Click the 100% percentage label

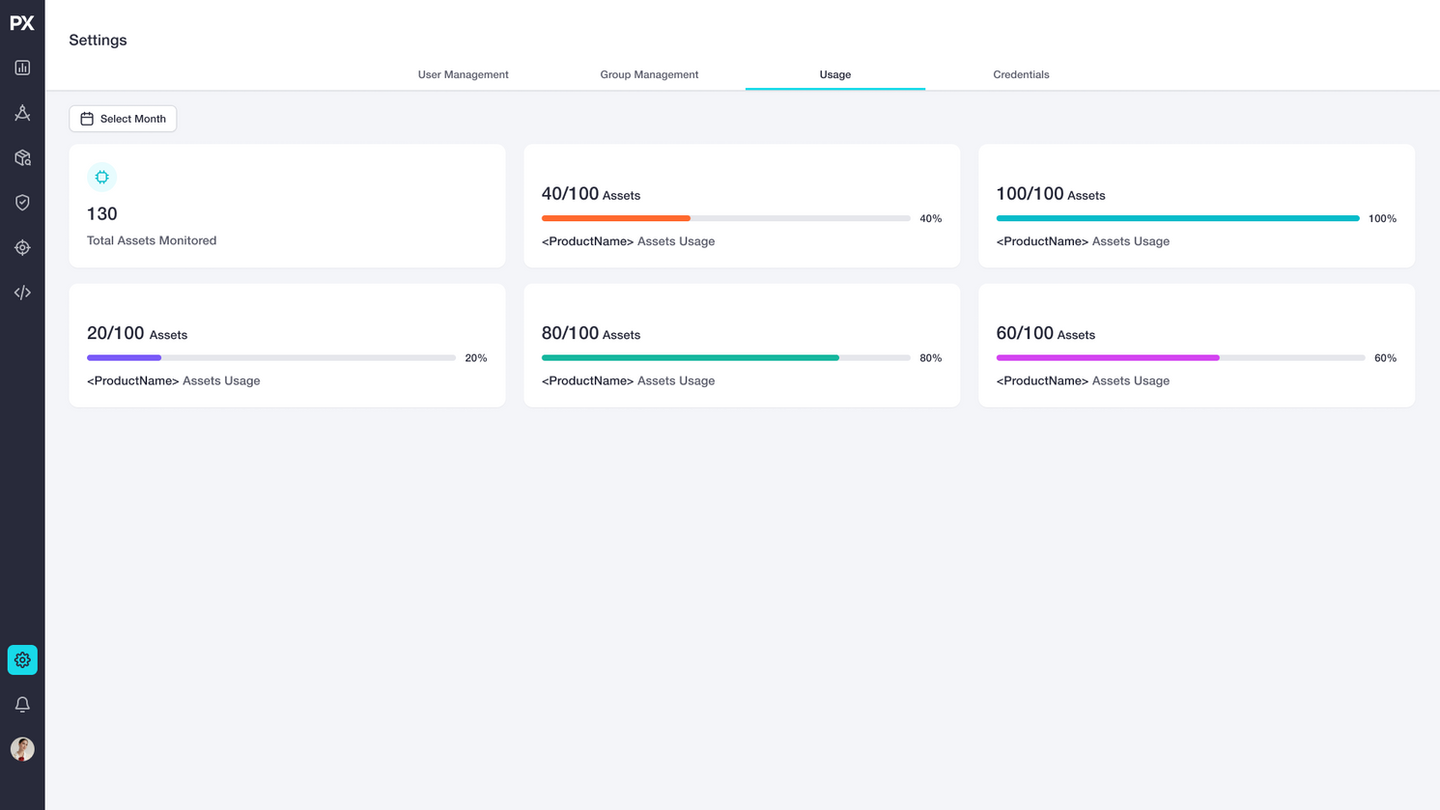pyautogui.click(x=1383, y=219)
